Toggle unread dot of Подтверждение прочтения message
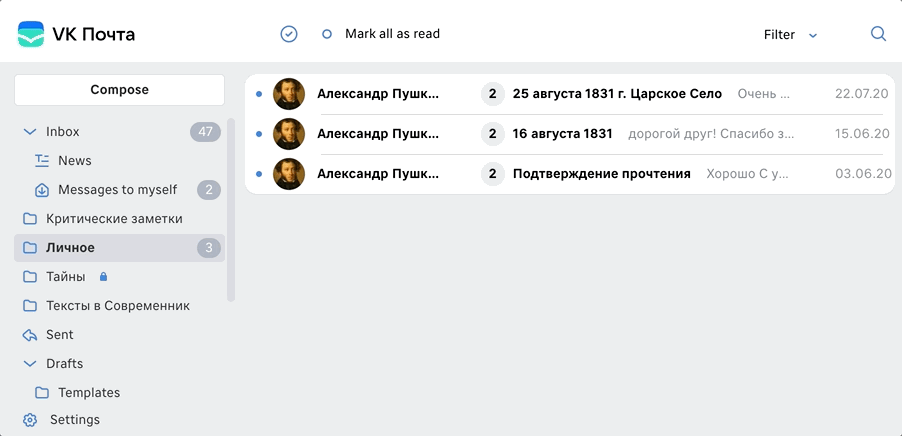Screen dimensions: 902x436 (258, 174)
